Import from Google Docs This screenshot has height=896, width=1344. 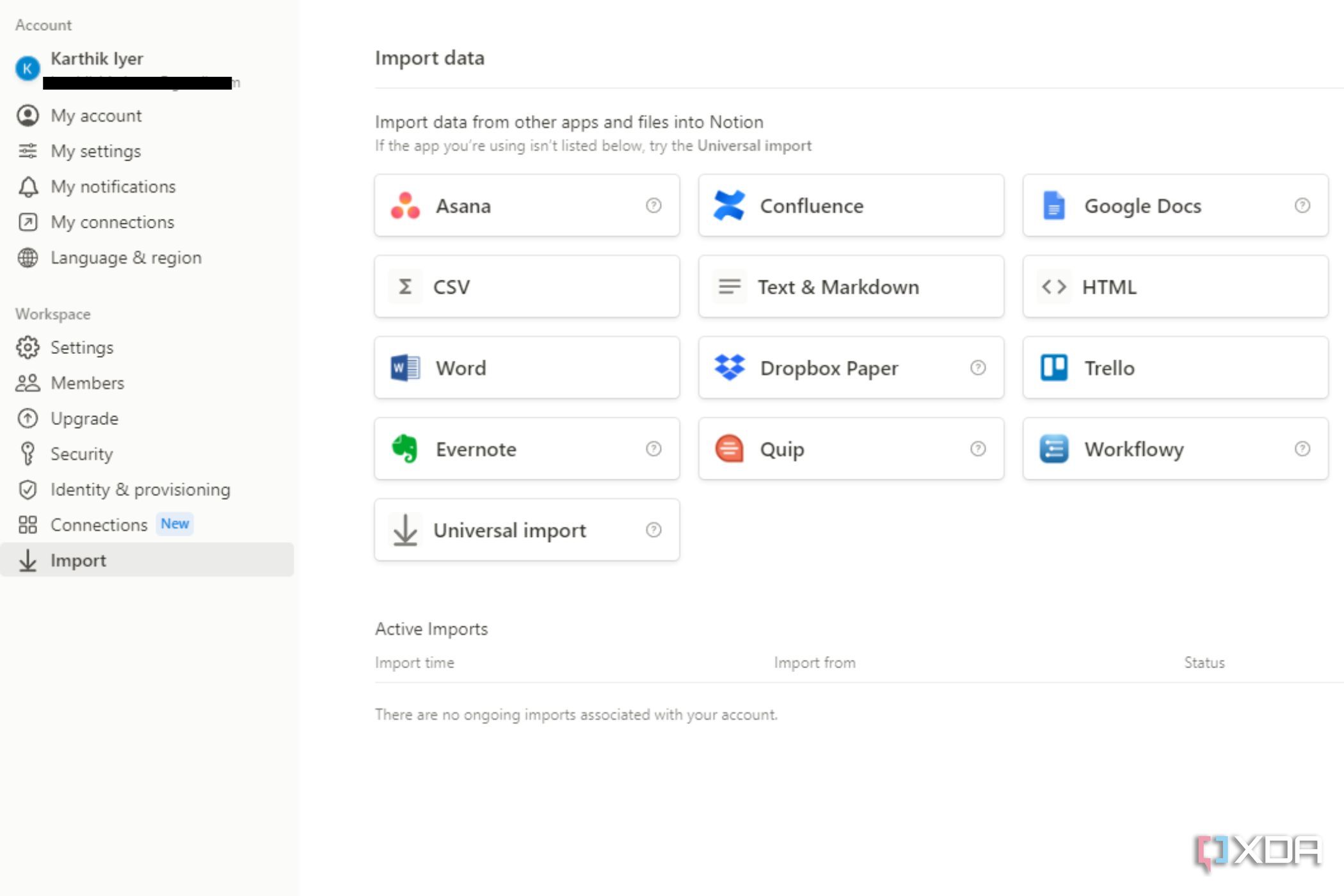(1176, 205)
